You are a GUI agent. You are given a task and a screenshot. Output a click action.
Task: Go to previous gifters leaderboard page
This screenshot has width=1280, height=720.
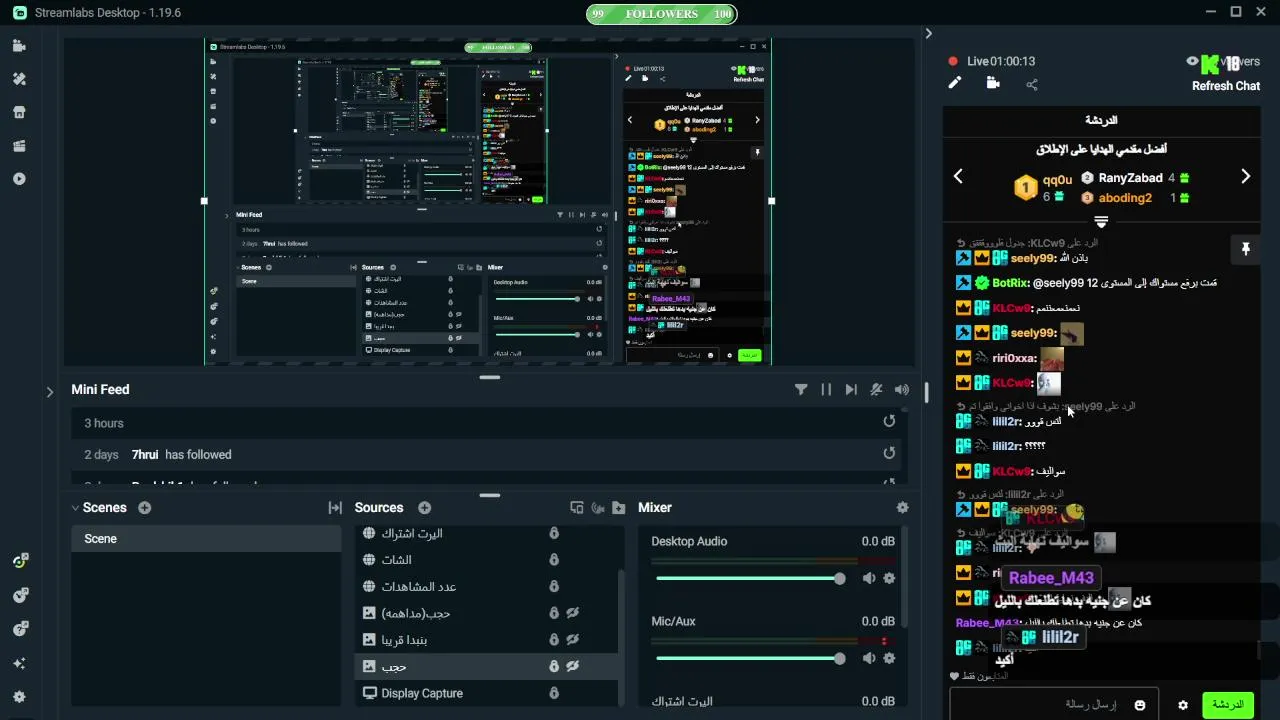958,177
